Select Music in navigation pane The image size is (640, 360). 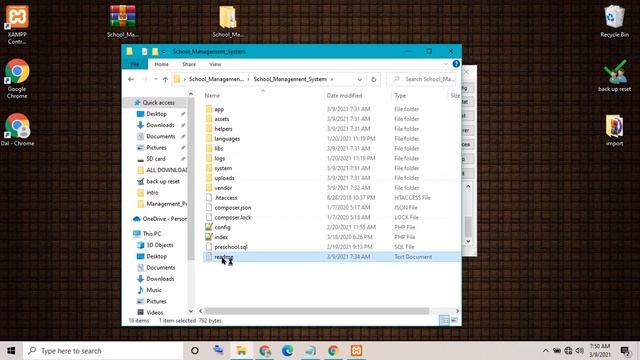(x=154, y=290)
